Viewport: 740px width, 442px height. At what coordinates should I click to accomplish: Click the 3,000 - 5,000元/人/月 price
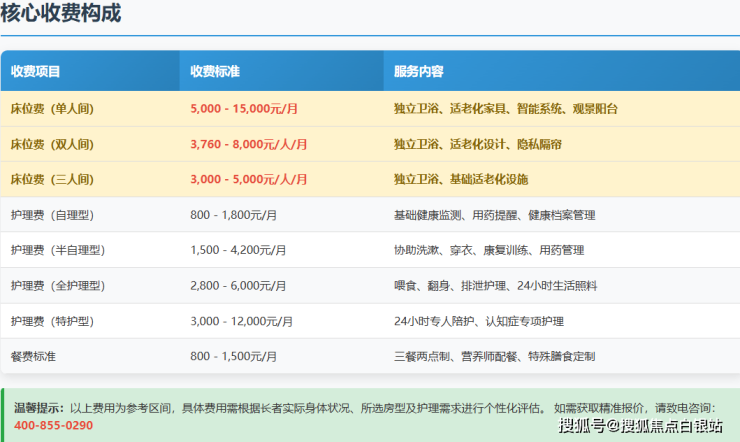[x=249, y=179]
